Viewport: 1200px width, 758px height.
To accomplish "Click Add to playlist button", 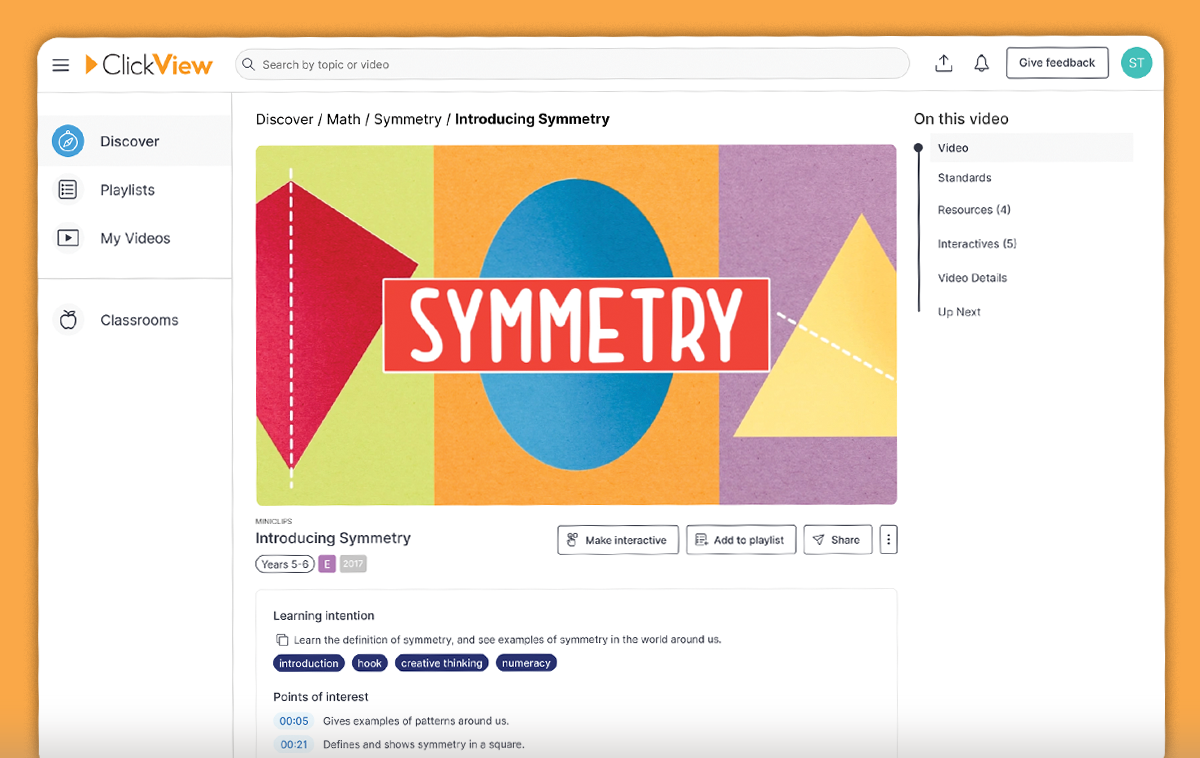I will click(740, 540).
